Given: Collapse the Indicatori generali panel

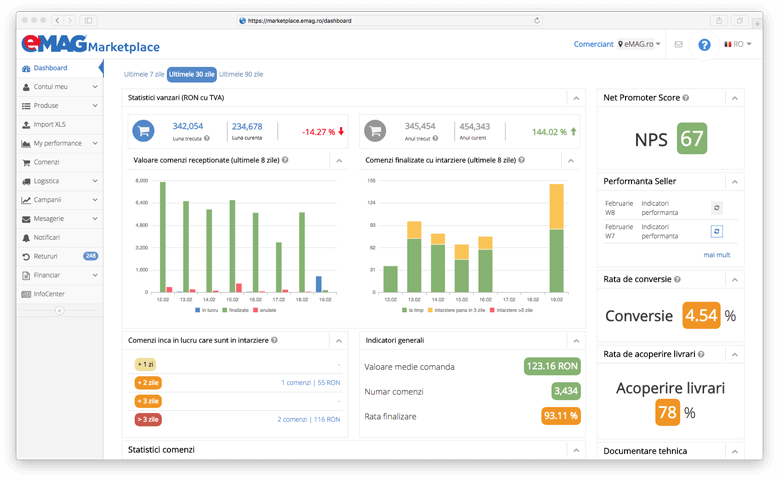Looking at the screenshot, I should pyautogui.click(x=576, y=341).
